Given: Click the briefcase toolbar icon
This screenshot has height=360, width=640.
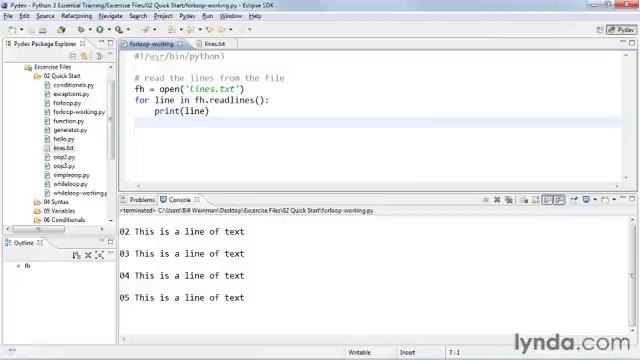Looking at the screenshot, I should point(61,29).
